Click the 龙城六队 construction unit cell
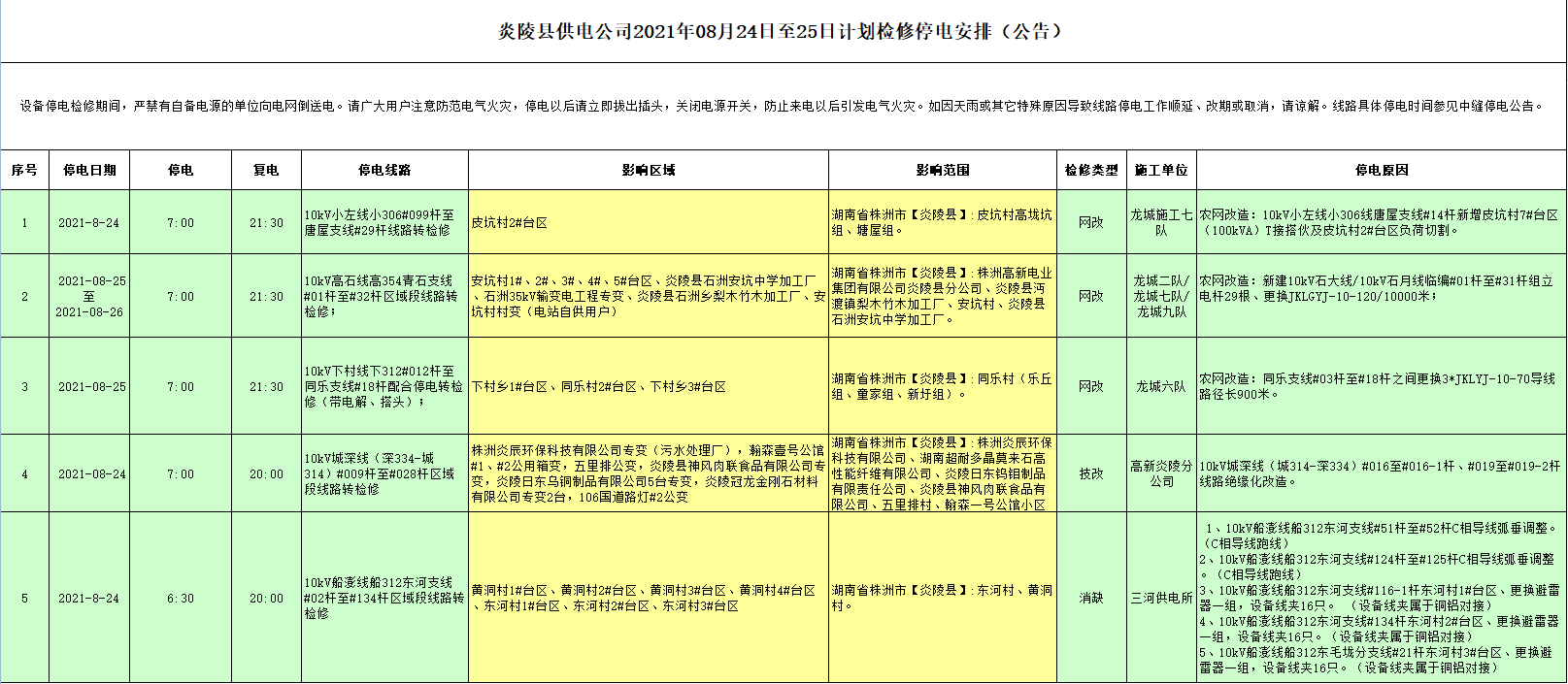 [x=1161, y=386]
